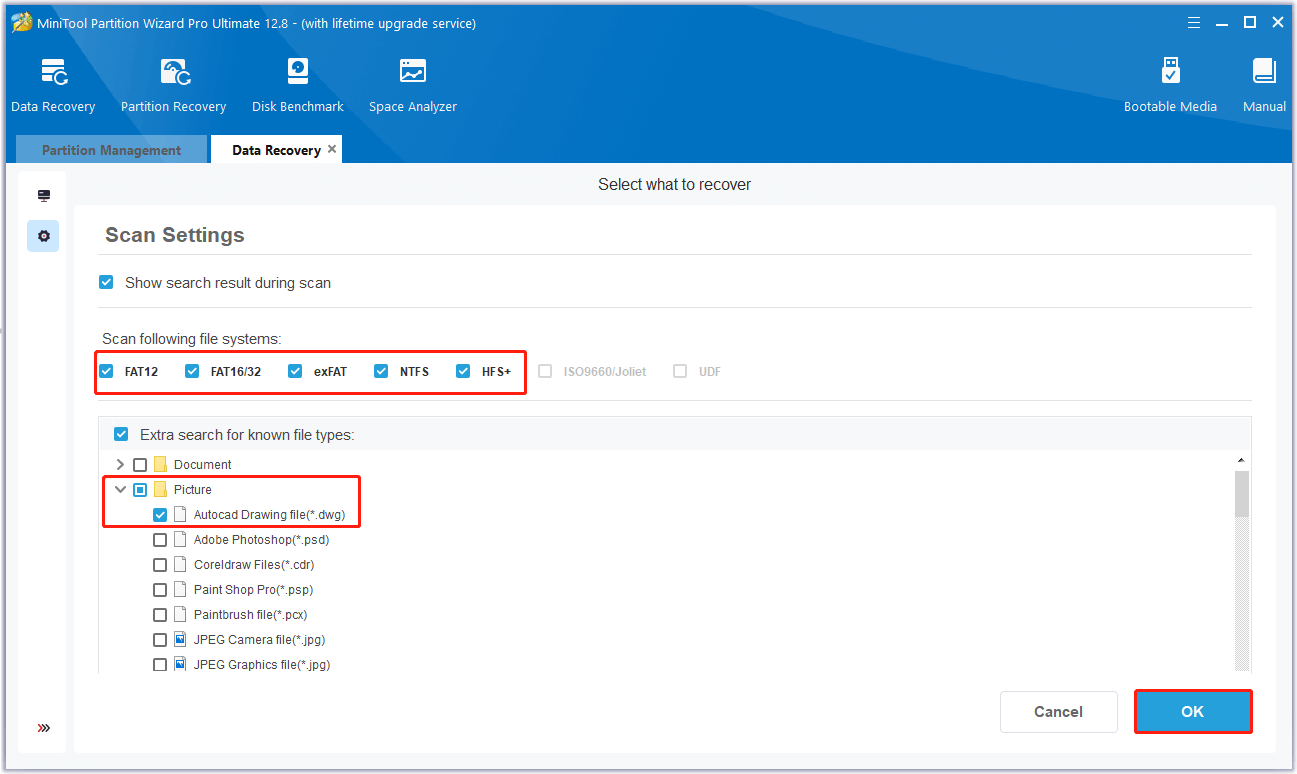Viewport: 1297px width, 774px height.
Task: Create Bootable Media
Action: pos(1170,86)
